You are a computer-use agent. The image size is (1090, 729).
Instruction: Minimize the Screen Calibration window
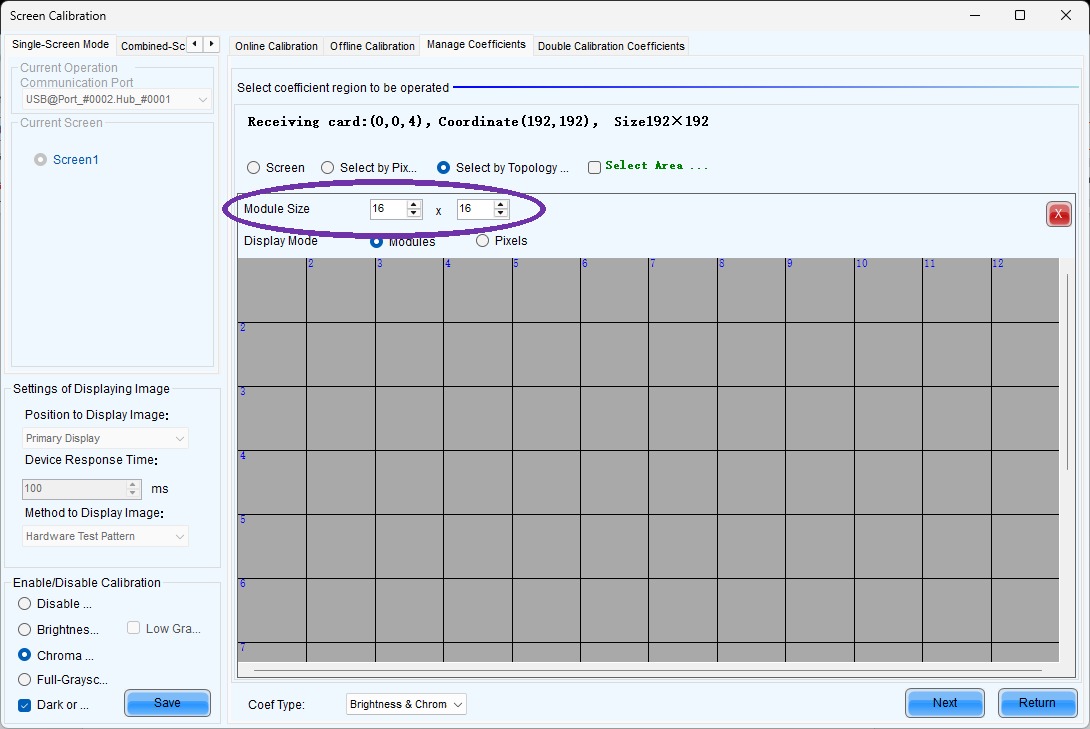(x=975, y=15)
